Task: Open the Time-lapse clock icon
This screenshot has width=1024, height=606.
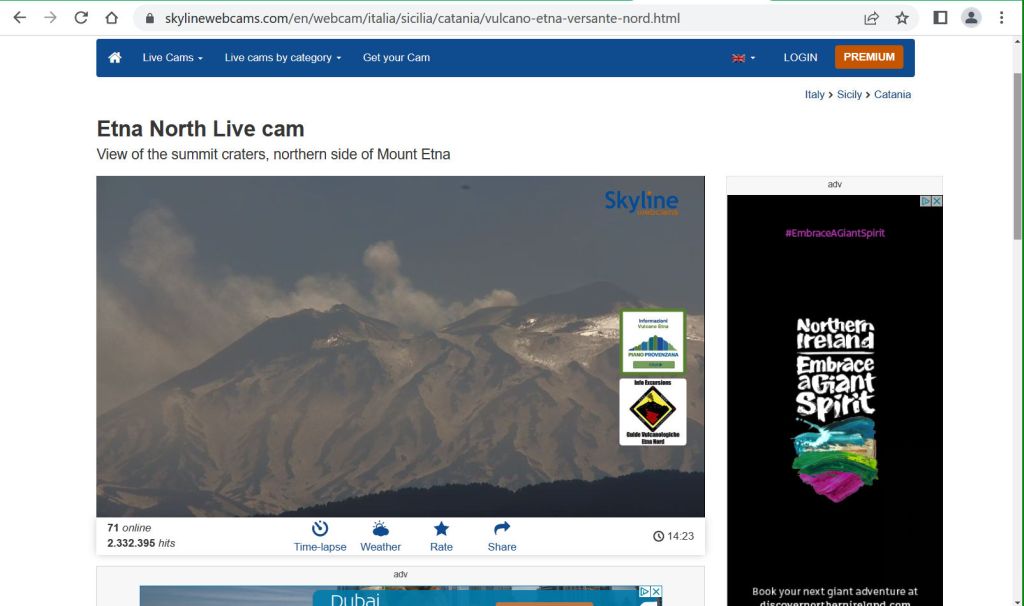Action: click(x=320, y=529)
